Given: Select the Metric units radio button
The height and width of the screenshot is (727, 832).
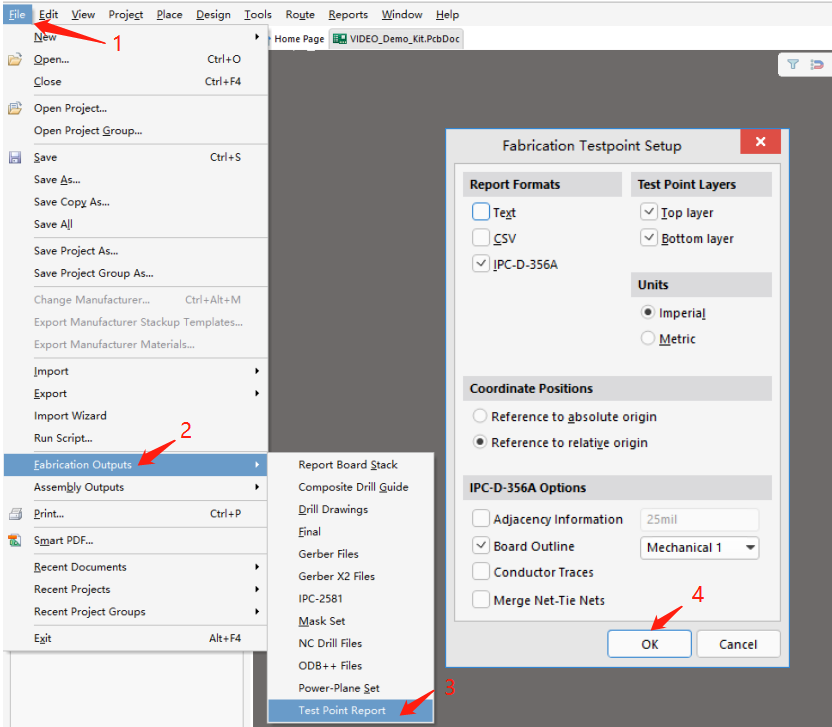Looking at the screenshot, I should pyautogui.click(x=648, y=339).
